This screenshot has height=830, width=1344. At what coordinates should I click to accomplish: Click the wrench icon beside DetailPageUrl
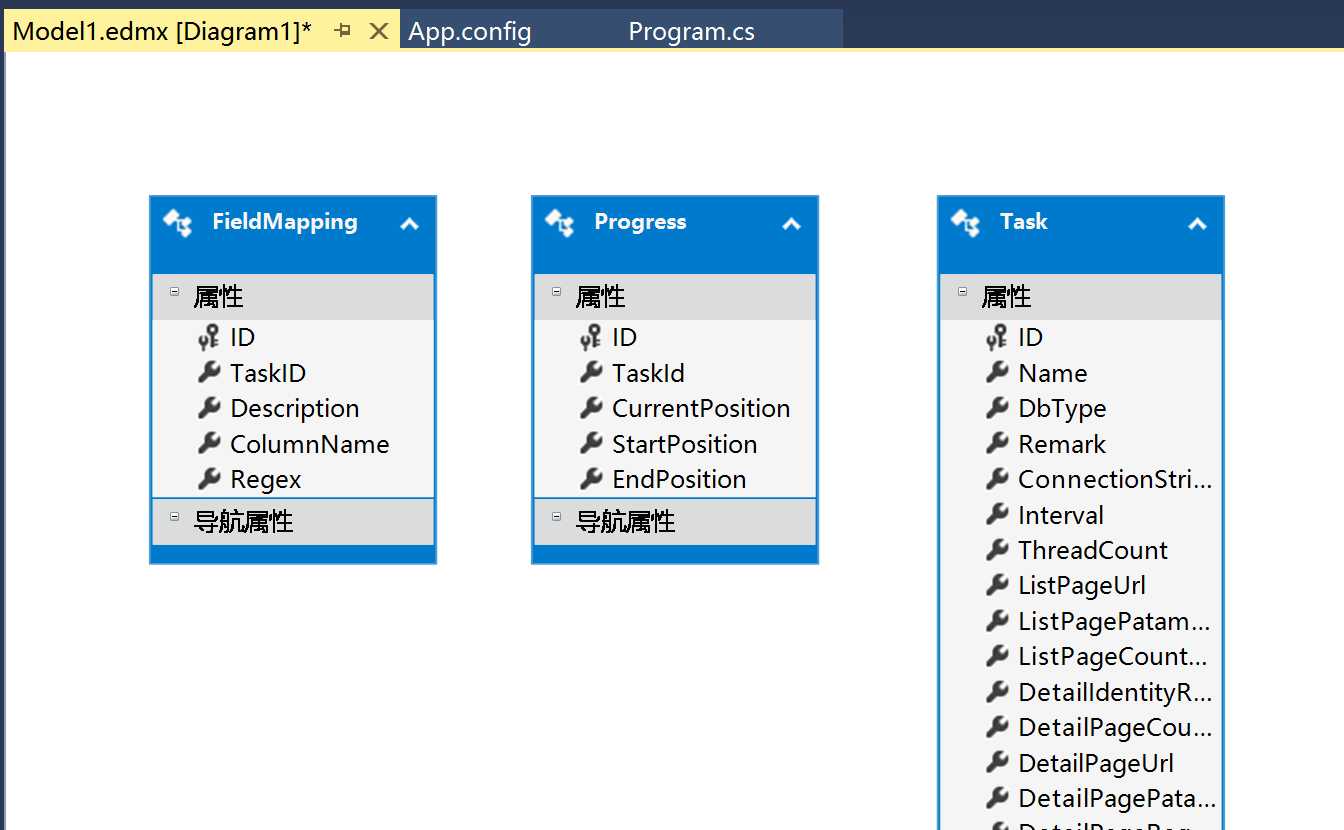[x=996, y=763]
